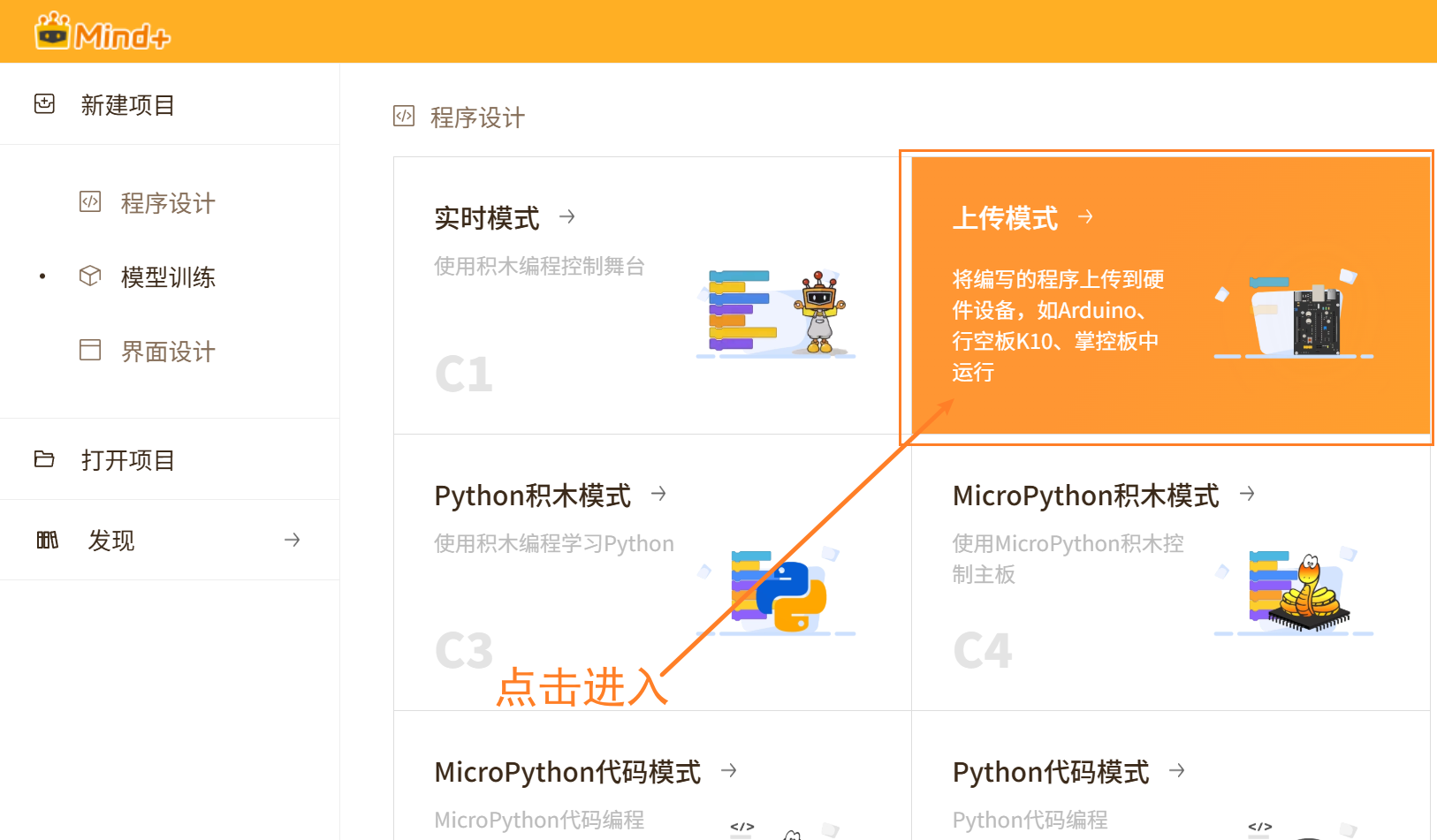This screenshot has height=840, width=1437.
Task: Click the 程序设计 code icon in sidebar
Action: 90,202
